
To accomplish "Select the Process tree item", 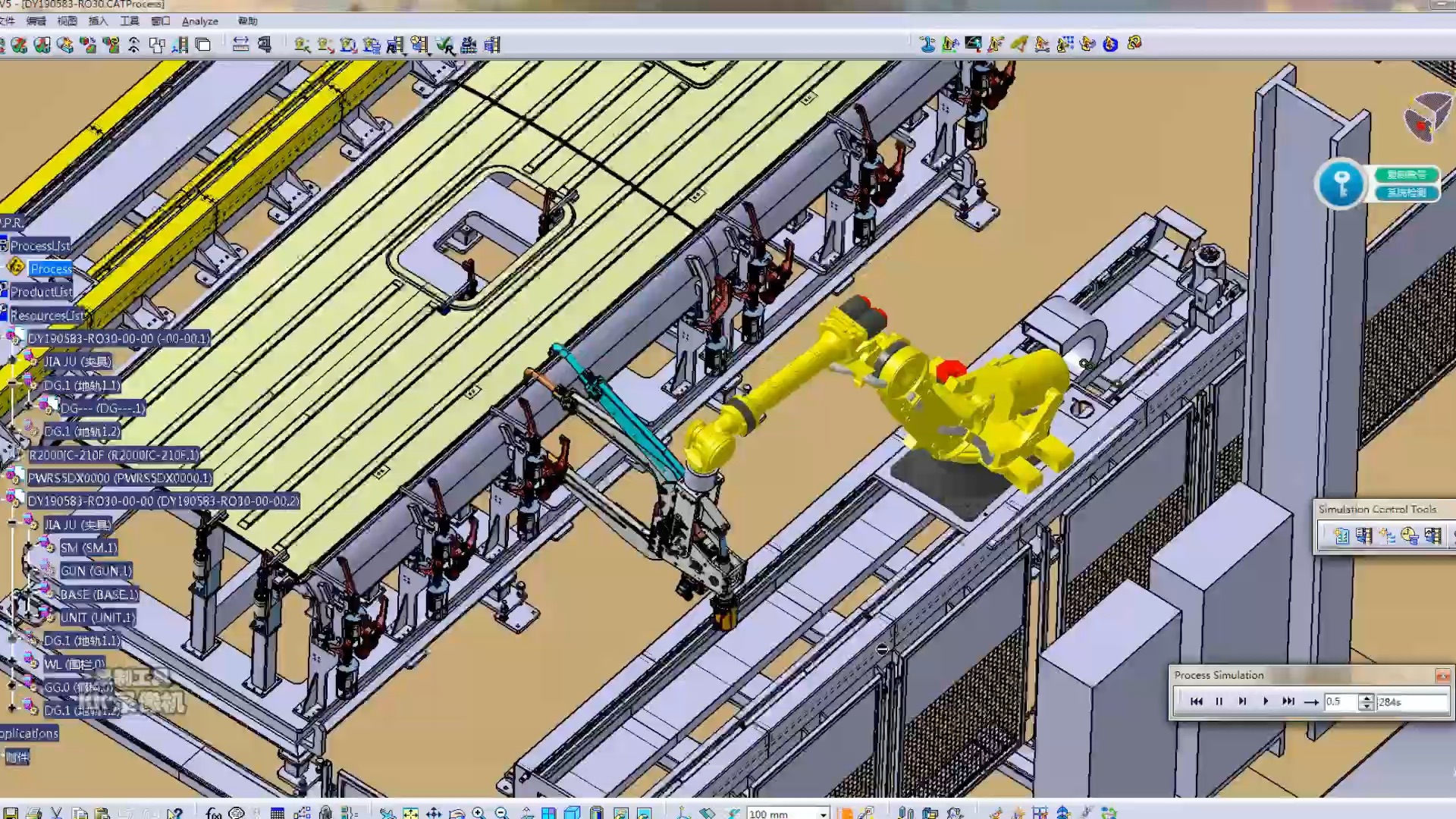I will (51, 268).
